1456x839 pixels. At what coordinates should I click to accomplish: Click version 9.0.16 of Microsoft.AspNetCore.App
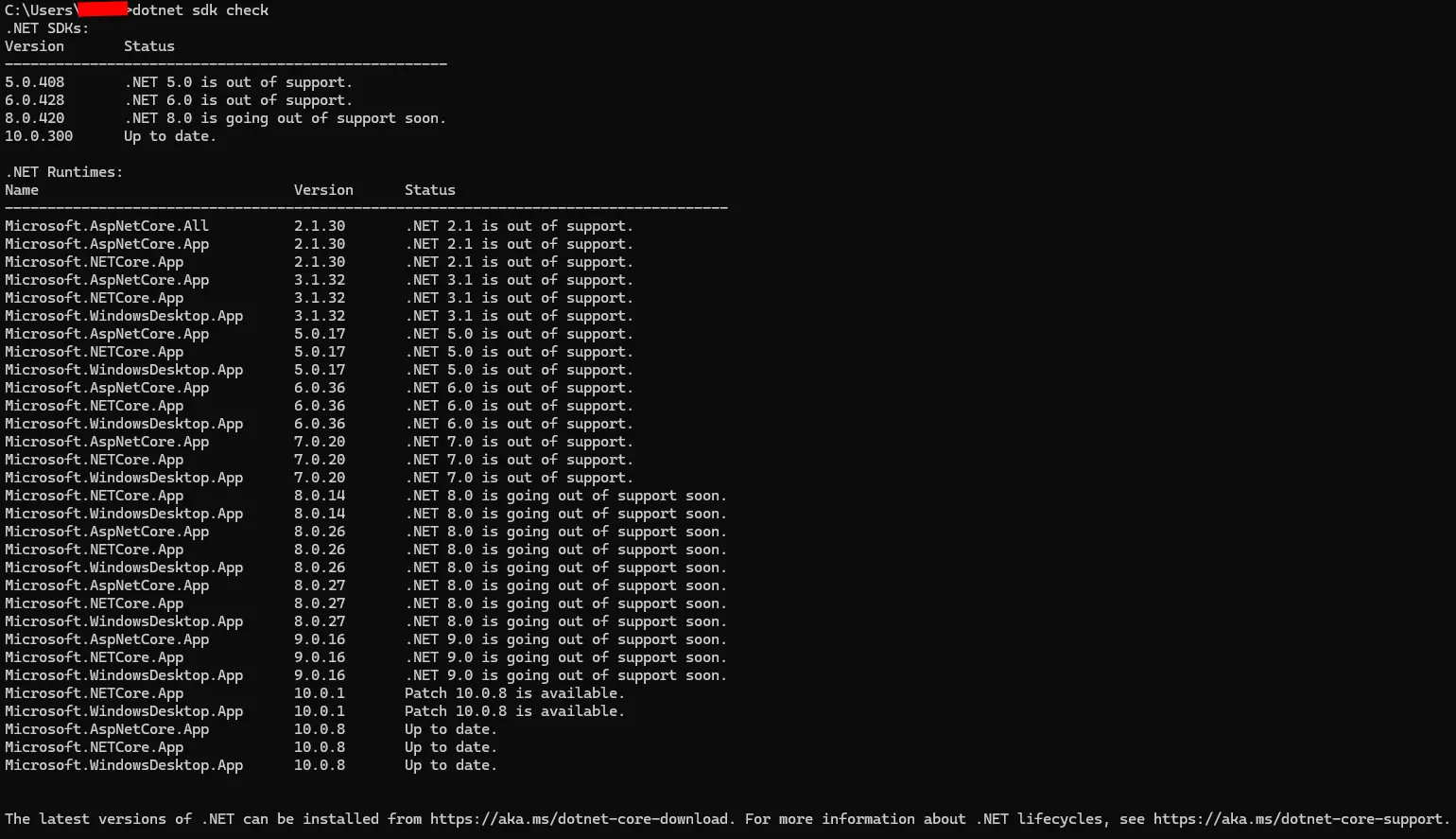click(x=320, y=639)
